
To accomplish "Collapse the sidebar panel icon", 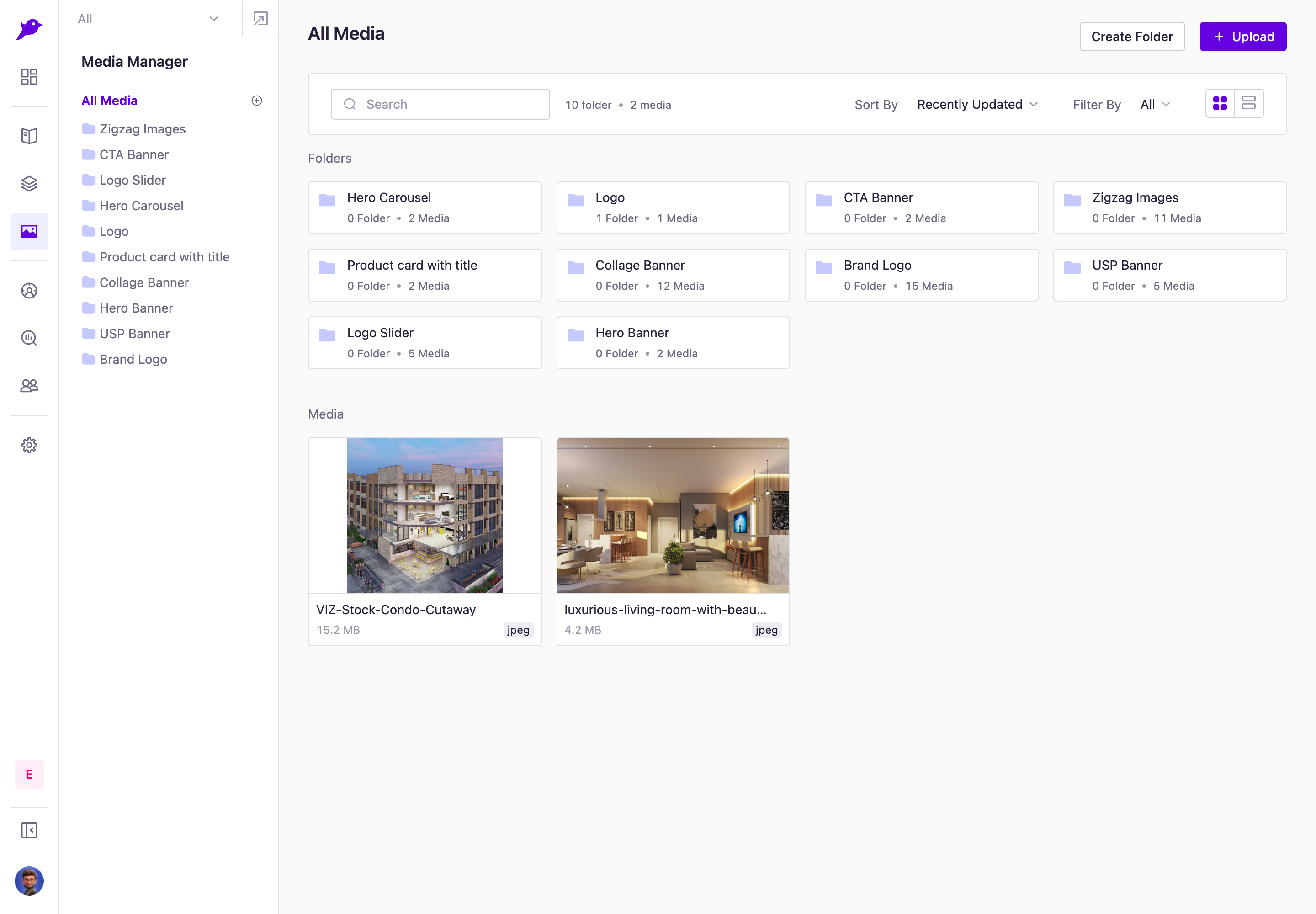I will (29, 830).
